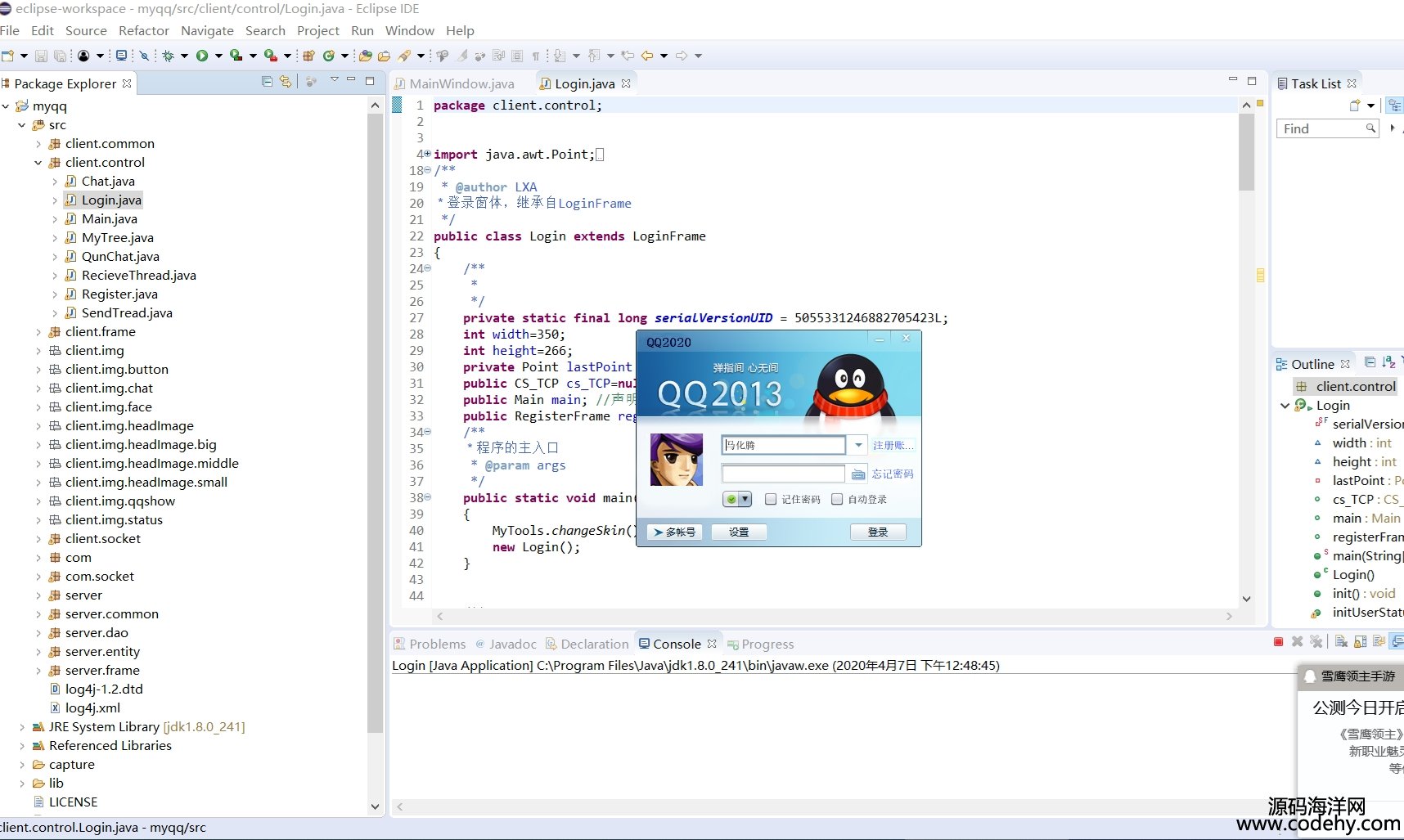Click the QQ password input field
Image resolution: width=1404 pixels, height=840 pixels.
(783, 474)
